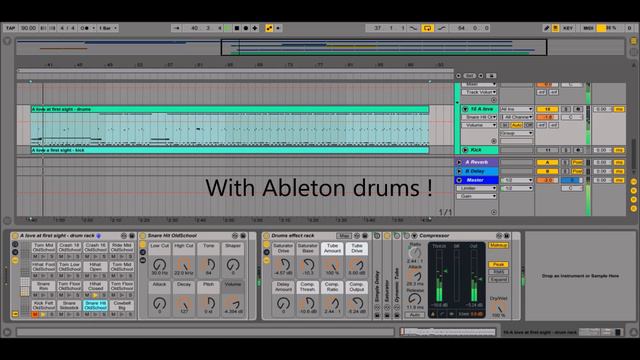The height and width of the screenshot is (360, 640).
Task: Click the Comp. Thresh macro knob
Action: [307, 303]
